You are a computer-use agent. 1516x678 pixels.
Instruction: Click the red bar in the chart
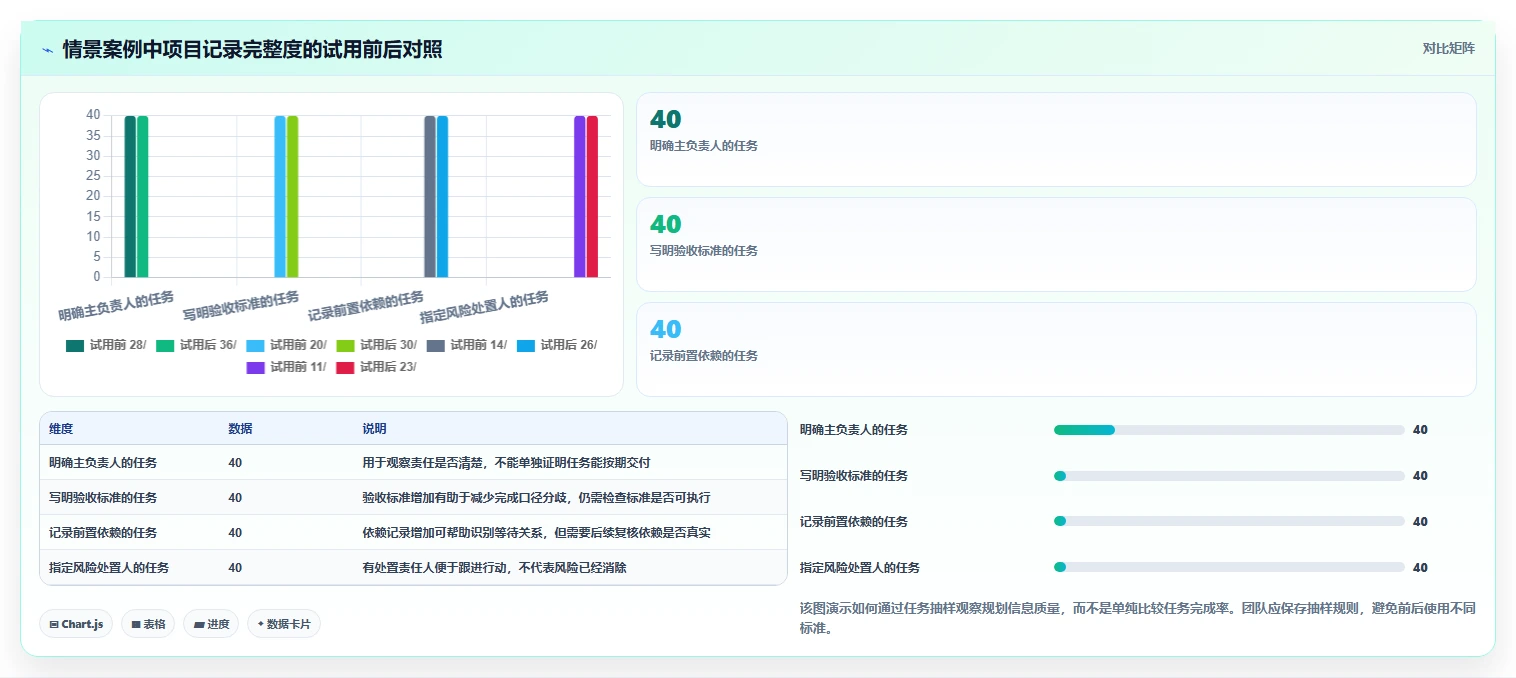592,196
